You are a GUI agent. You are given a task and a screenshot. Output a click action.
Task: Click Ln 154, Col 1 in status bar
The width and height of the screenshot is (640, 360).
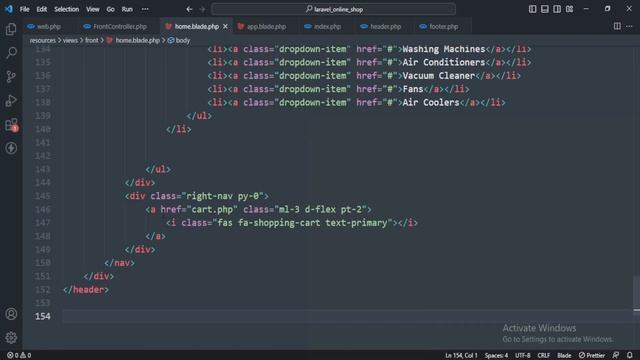461,355
